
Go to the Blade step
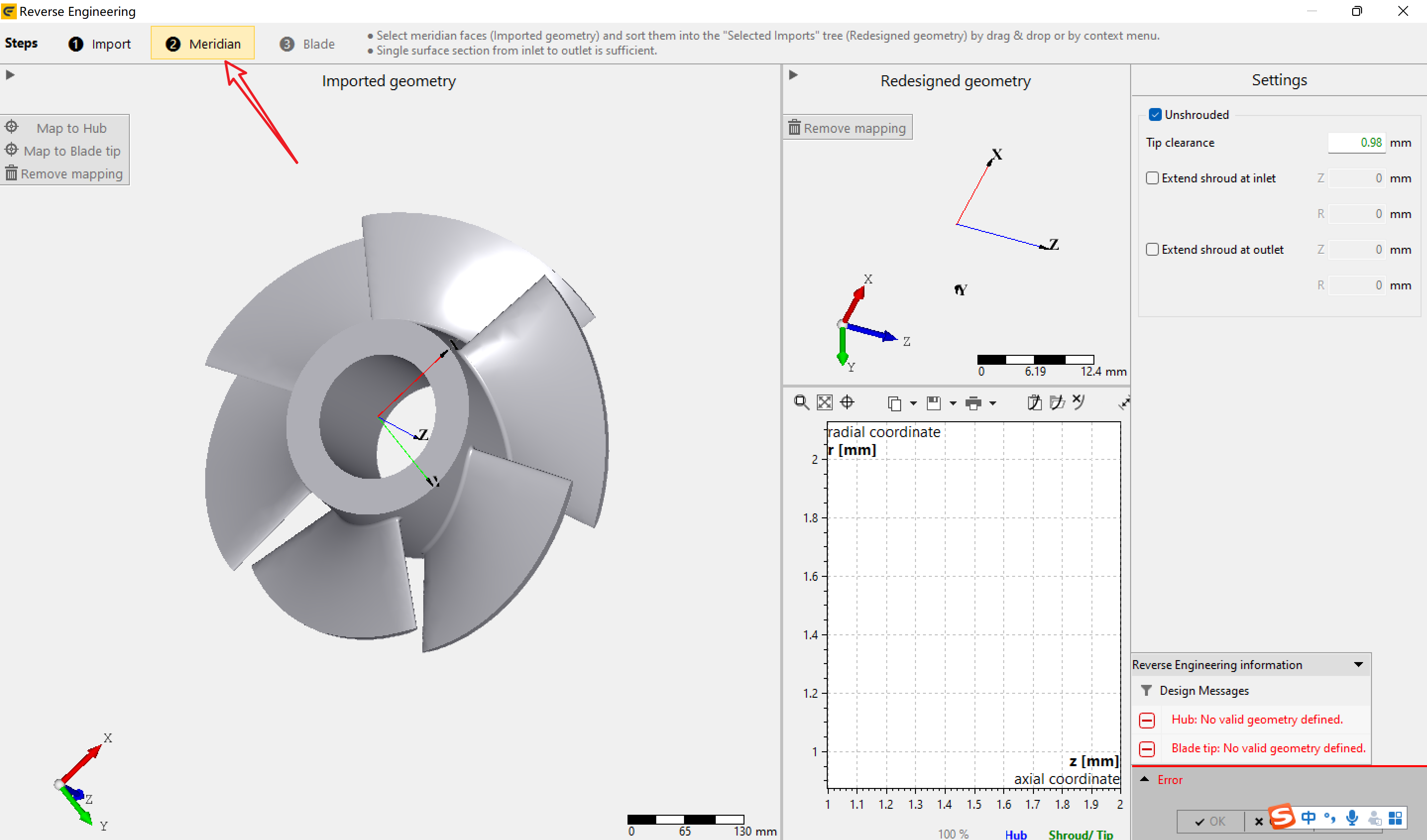point(307,44)
